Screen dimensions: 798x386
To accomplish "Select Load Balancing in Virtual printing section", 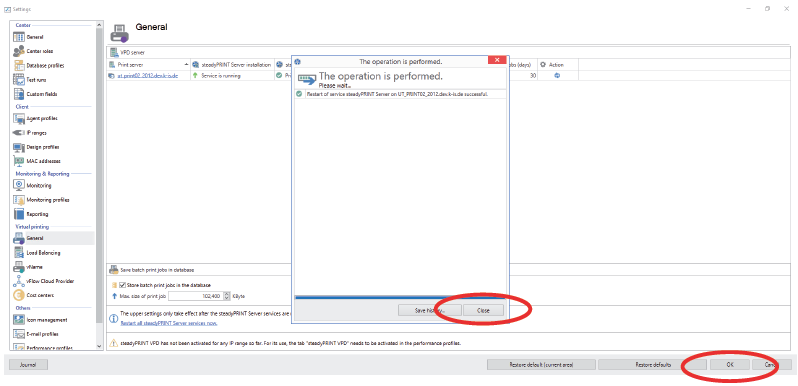I will click(x=43, y=253).
